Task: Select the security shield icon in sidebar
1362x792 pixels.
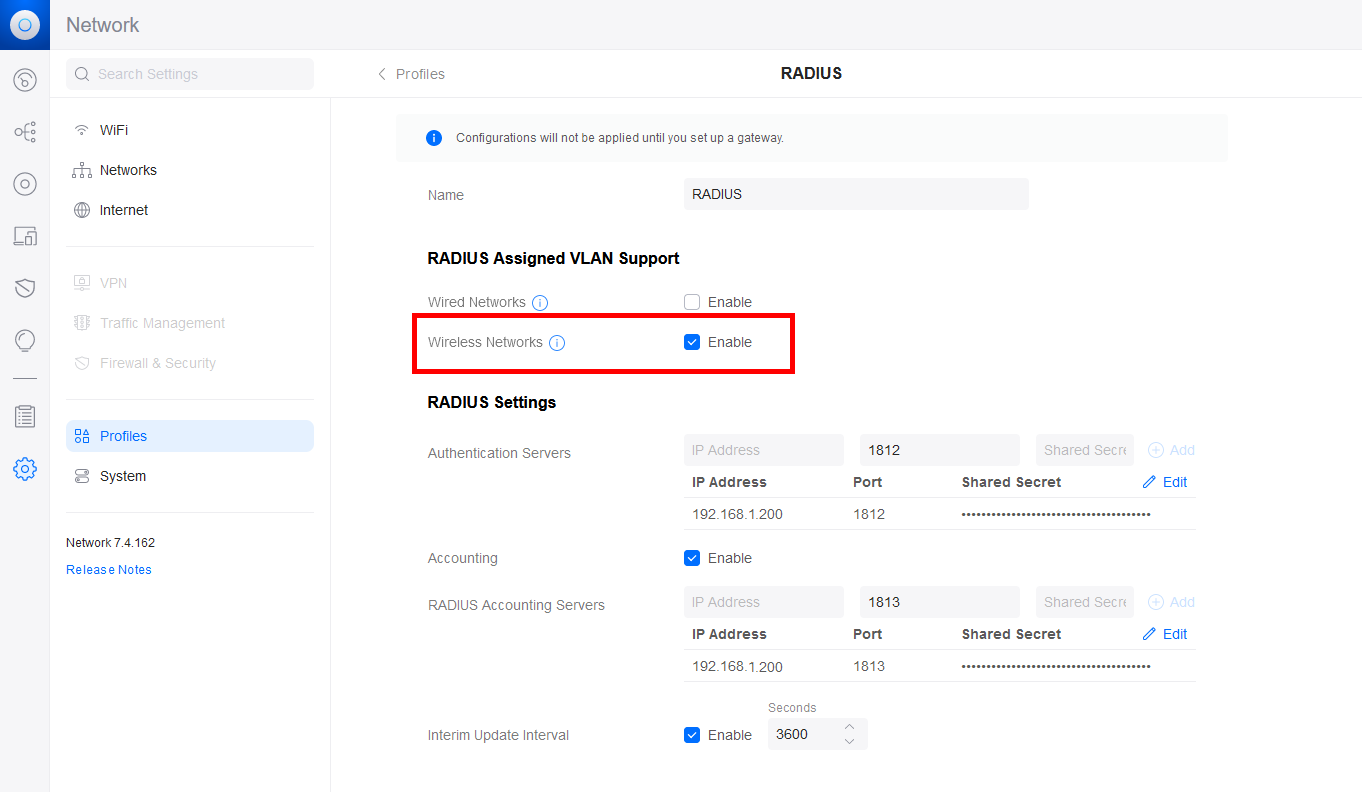Action: pyautogui.click(x=24, y=288)
